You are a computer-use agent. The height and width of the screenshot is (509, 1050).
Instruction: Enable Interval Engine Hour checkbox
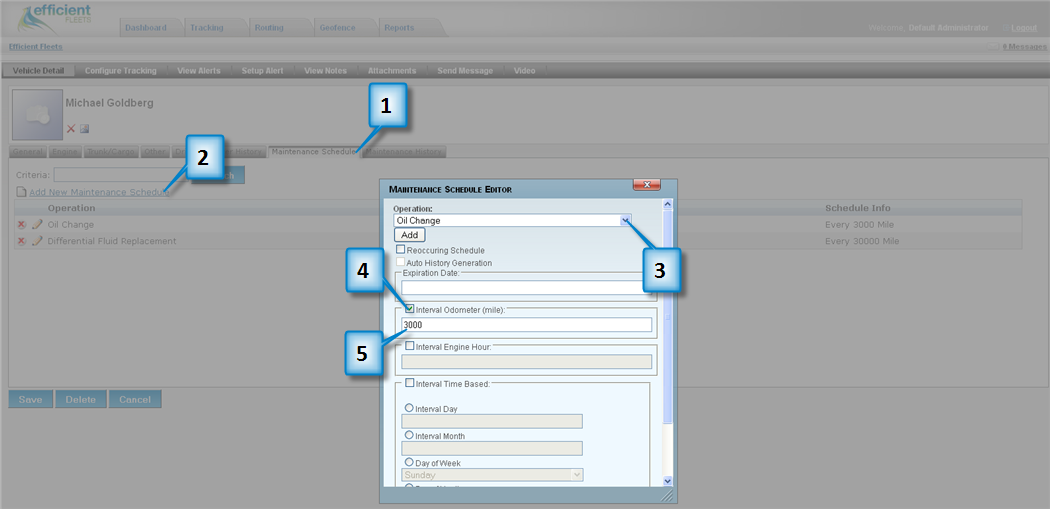pyautogui.click(x=410, y=346)
